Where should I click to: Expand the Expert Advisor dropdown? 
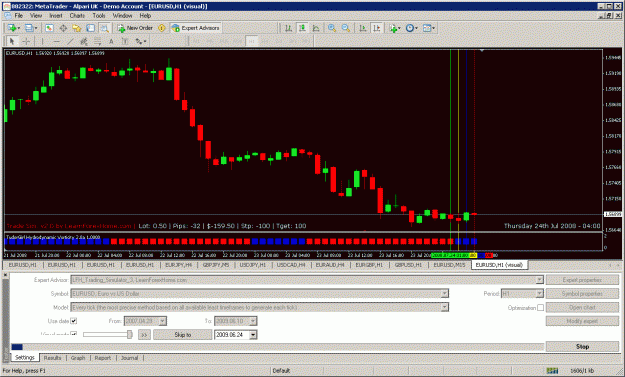tap(539, 280)
